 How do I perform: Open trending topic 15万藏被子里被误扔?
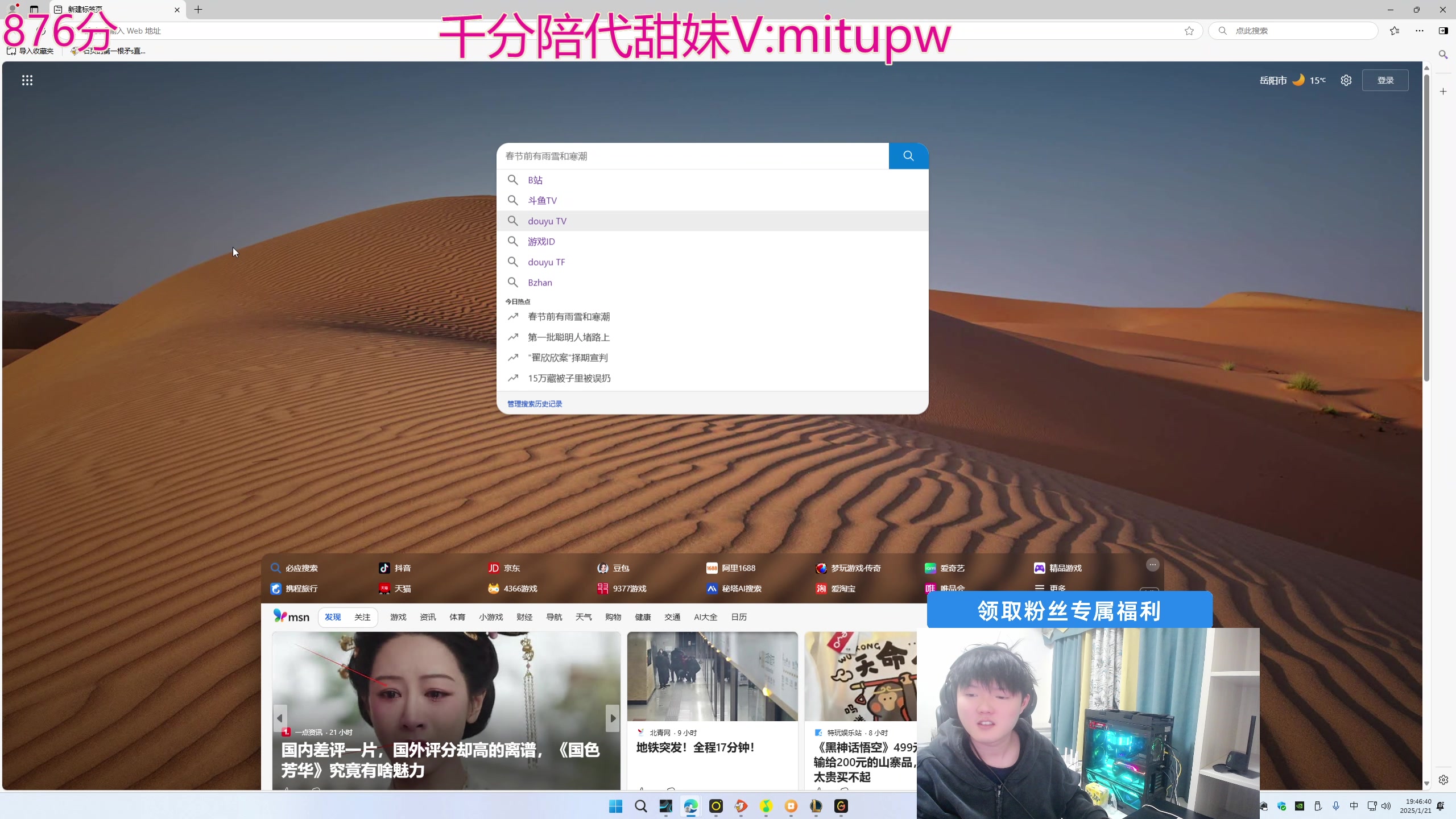tap(712, 378)
